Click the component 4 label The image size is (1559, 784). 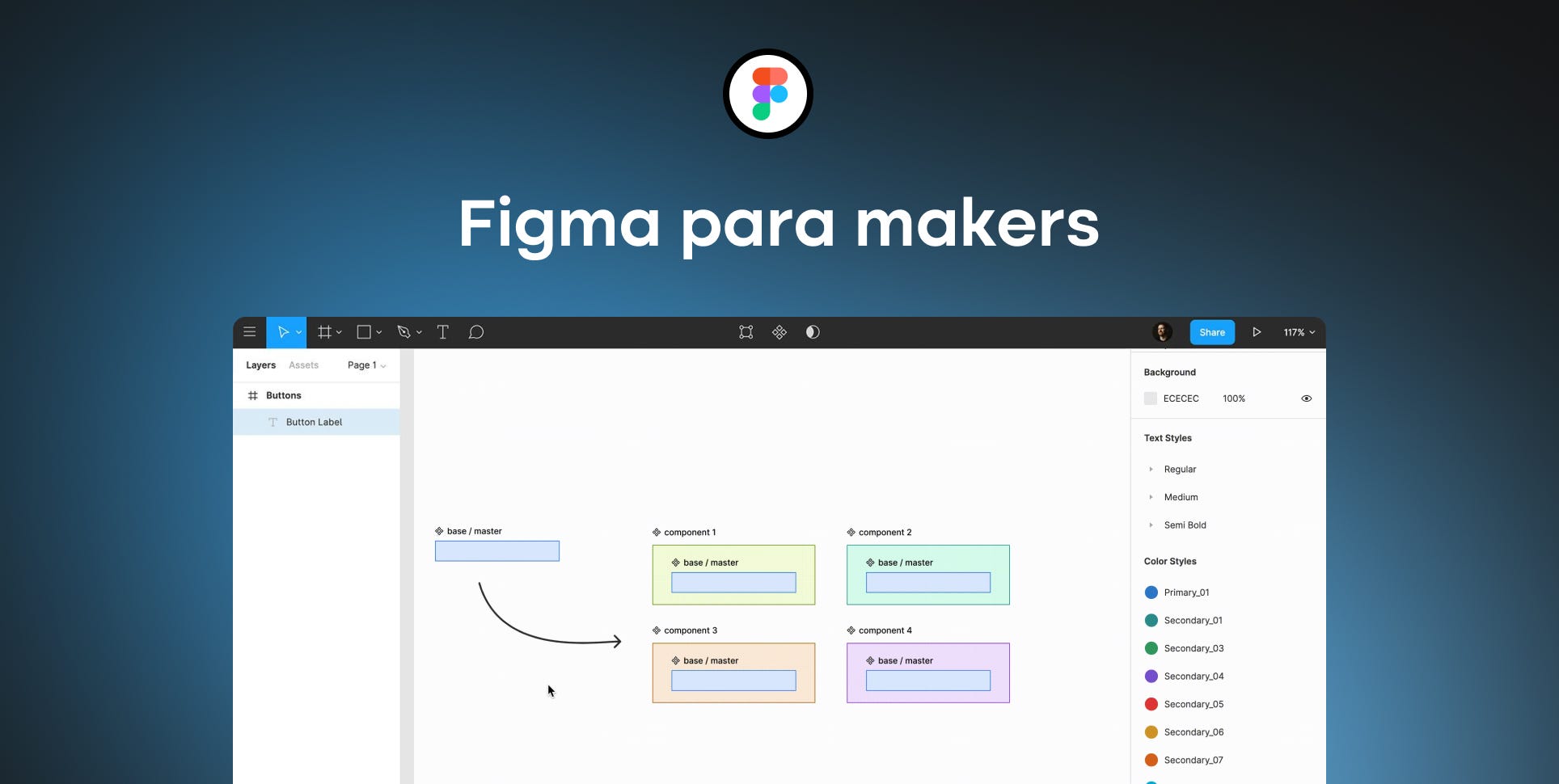point(885,630)
